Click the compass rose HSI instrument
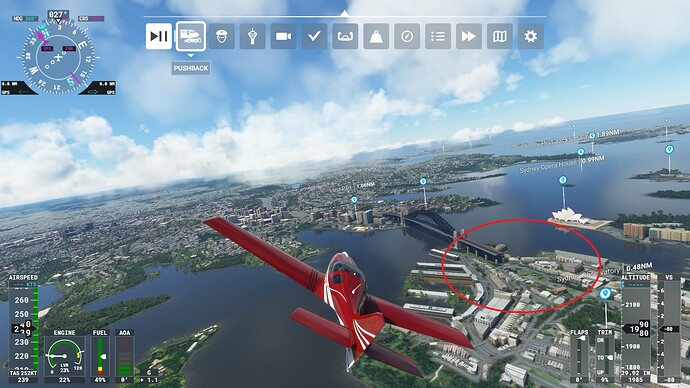Screen dimensions: 690x388 58,57
